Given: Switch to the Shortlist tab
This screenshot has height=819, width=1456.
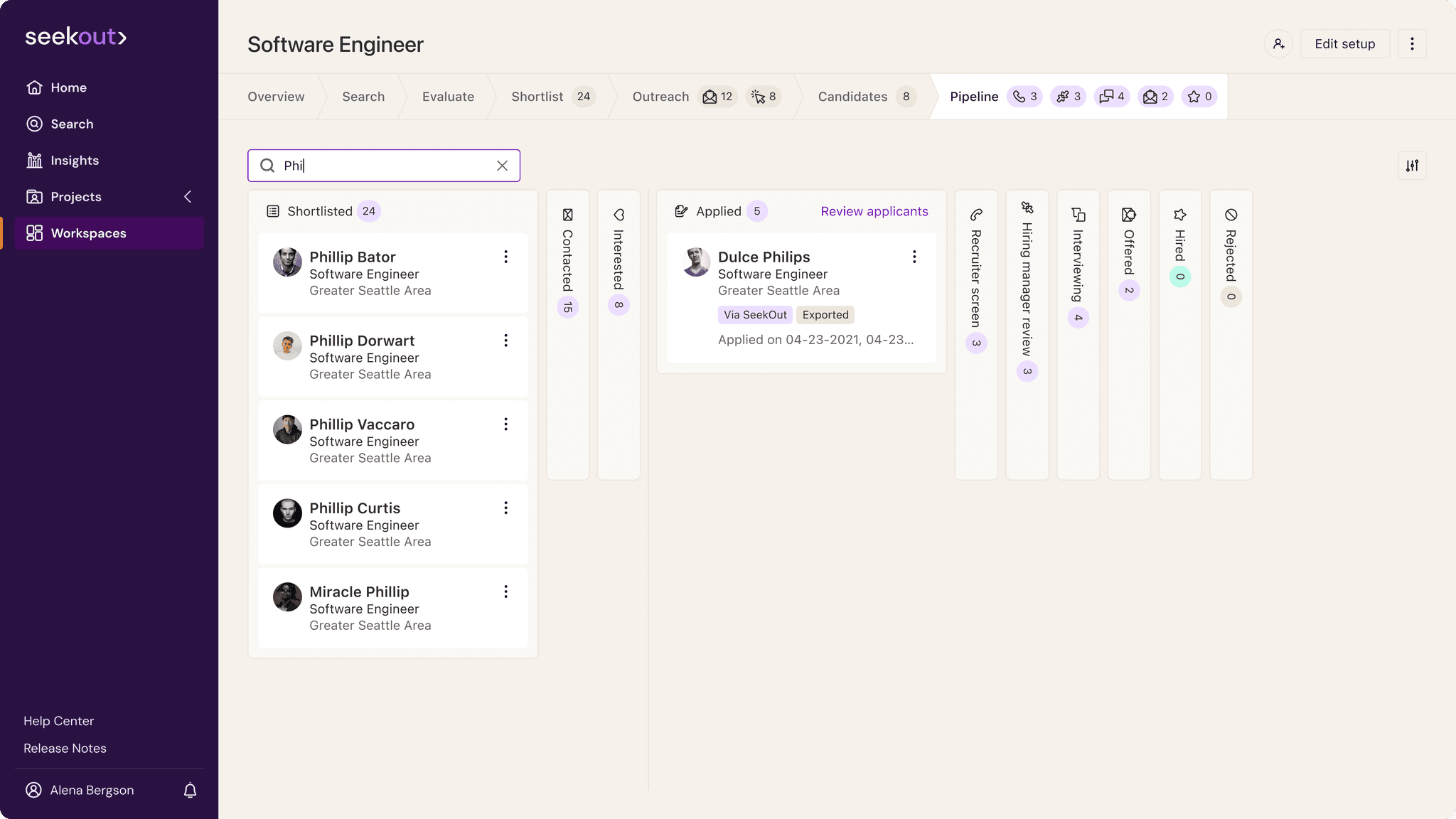Looking at the screenshot, I should (x=537, y=97).
